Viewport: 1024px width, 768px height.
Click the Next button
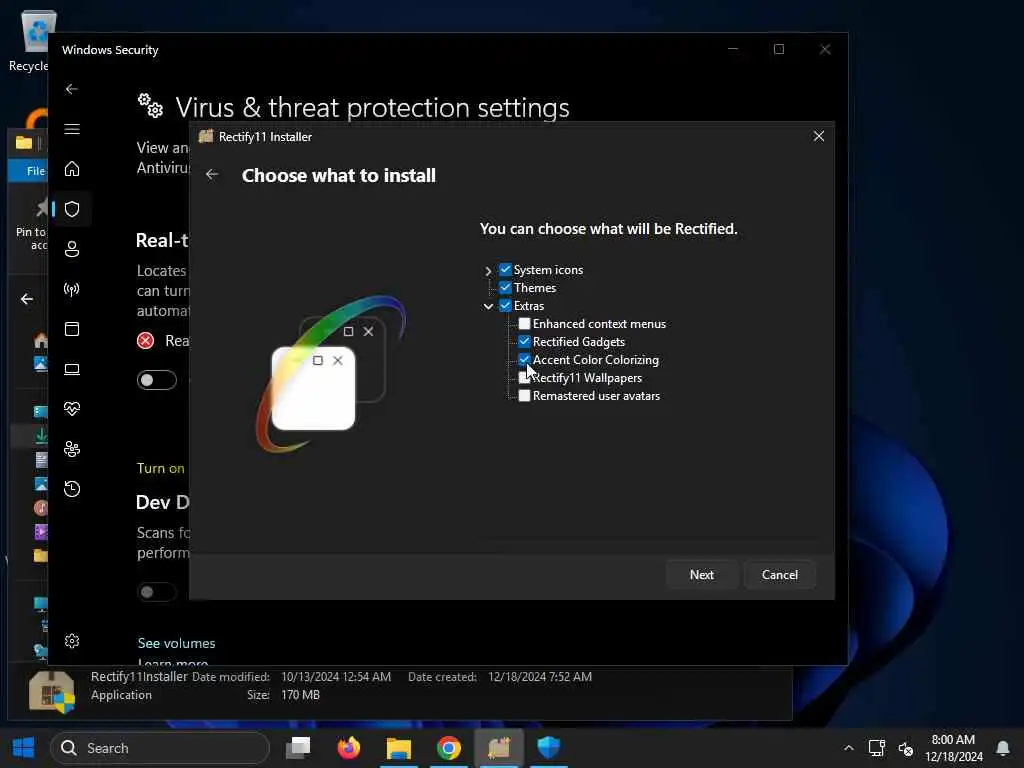(x=701, y=575)
